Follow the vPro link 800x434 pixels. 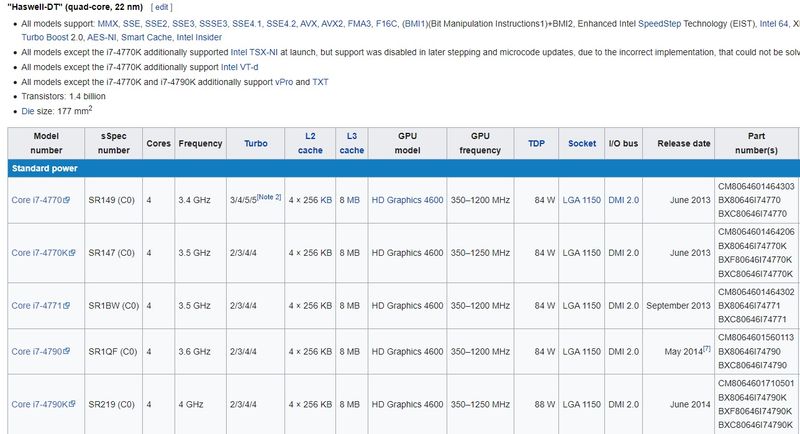point(284,82)
